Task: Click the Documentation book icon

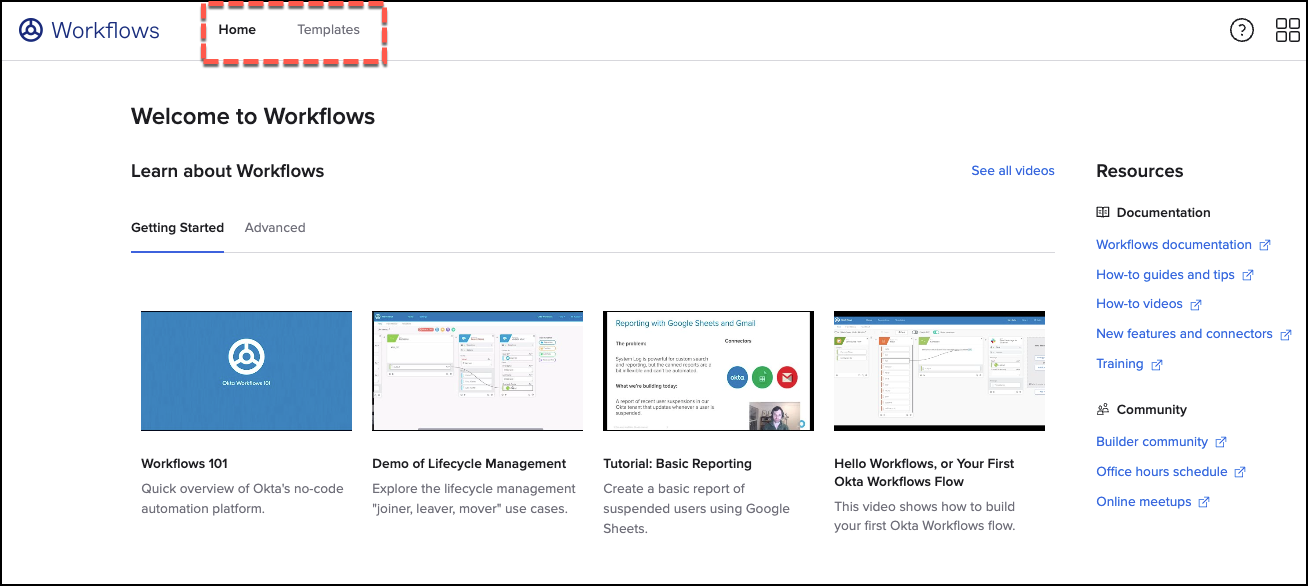Action: pos(1102,212)
